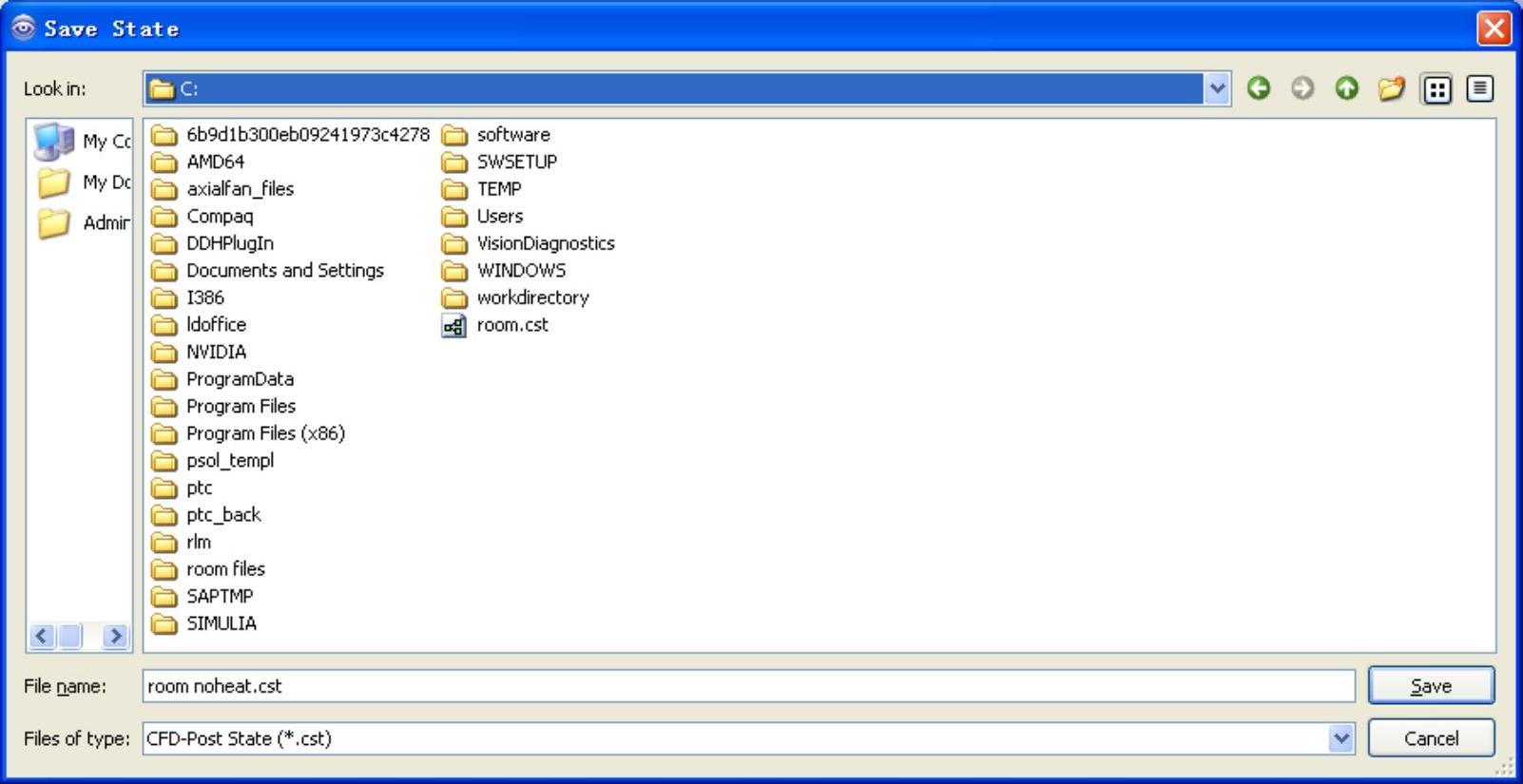Go back using the green Back arrow
Image resolution: width=1523 pixels, height=784 pixels.
1259,88
